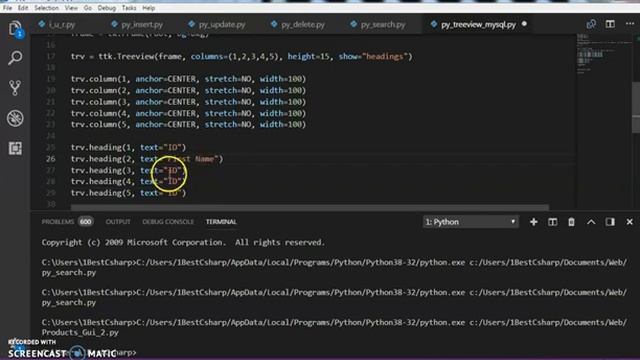
Task: Click line number 26 in the gutter
Action: coord(51,159)
